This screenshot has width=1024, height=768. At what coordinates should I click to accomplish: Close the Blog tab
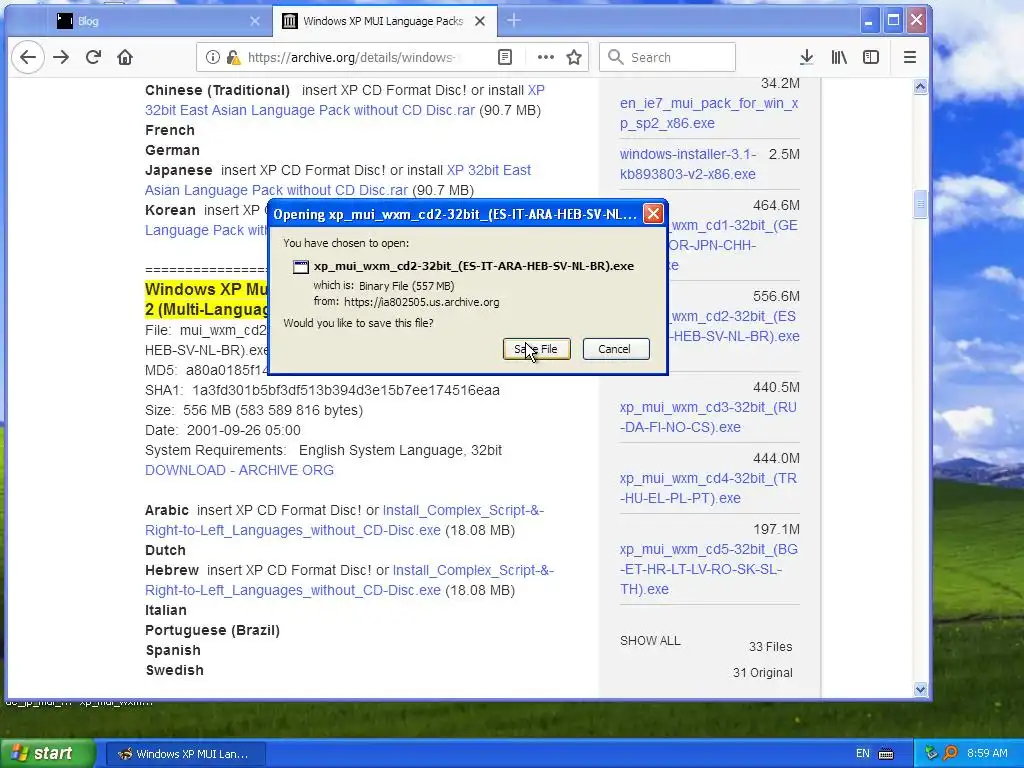point(255,21)
